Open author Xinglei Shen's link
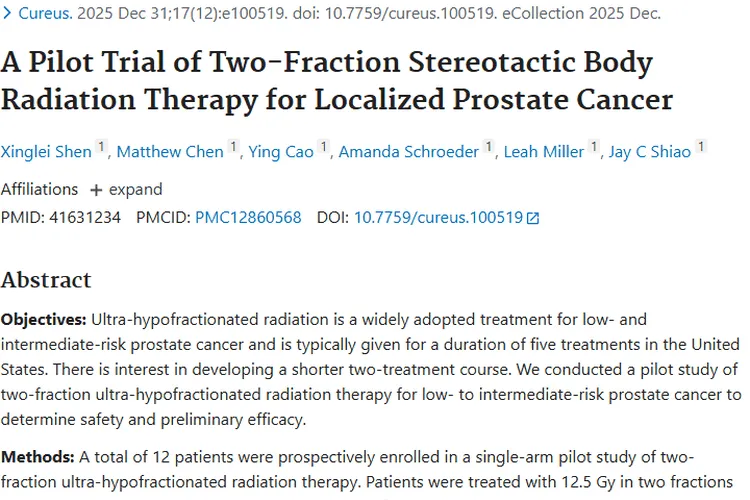750x500 pixels. coord(47,152)
